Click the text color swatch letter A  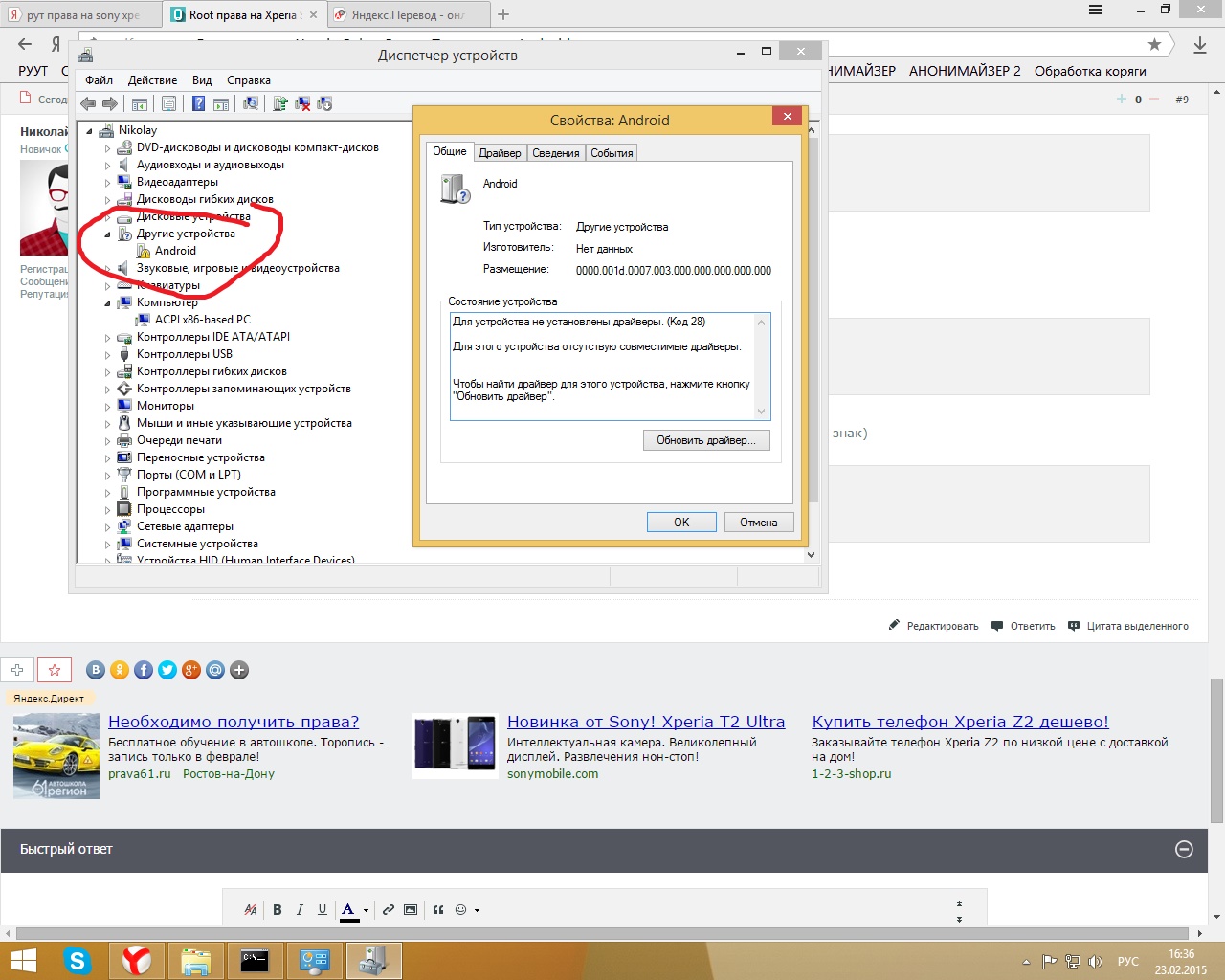(x=348, y=910)
